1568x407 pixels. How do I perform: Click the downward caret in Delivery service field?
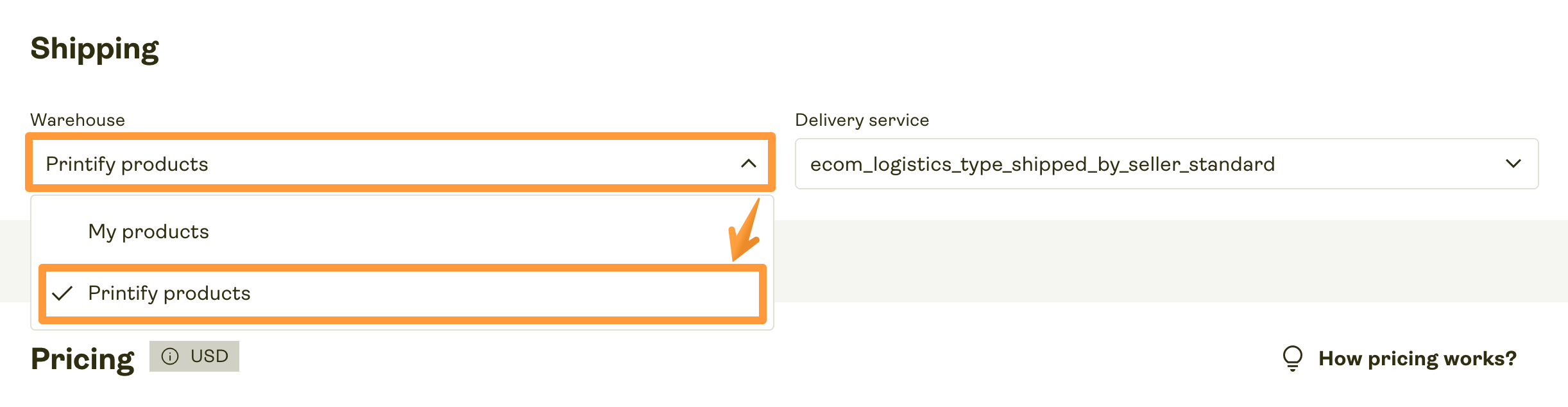point(1514,164)
